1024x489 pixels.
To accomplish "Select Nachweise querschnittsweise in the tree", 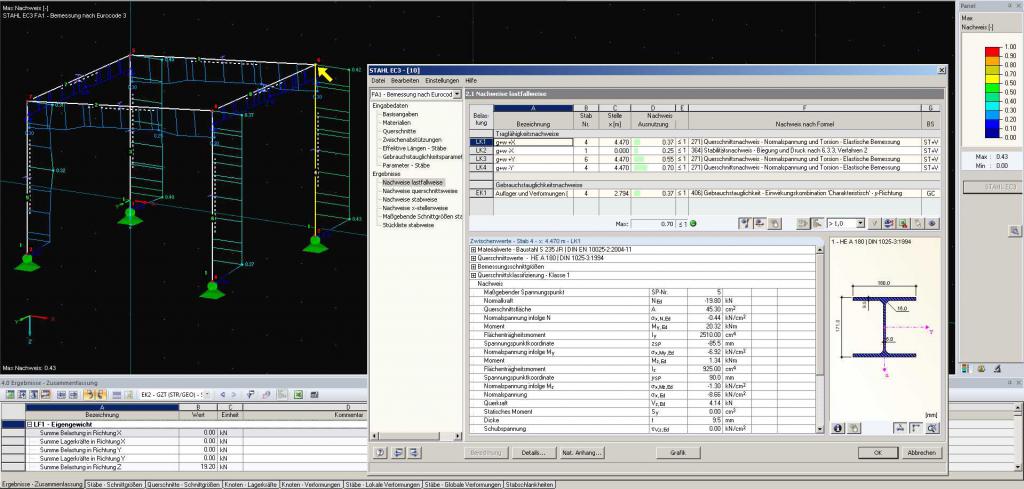I will click(x=419, y=189).
